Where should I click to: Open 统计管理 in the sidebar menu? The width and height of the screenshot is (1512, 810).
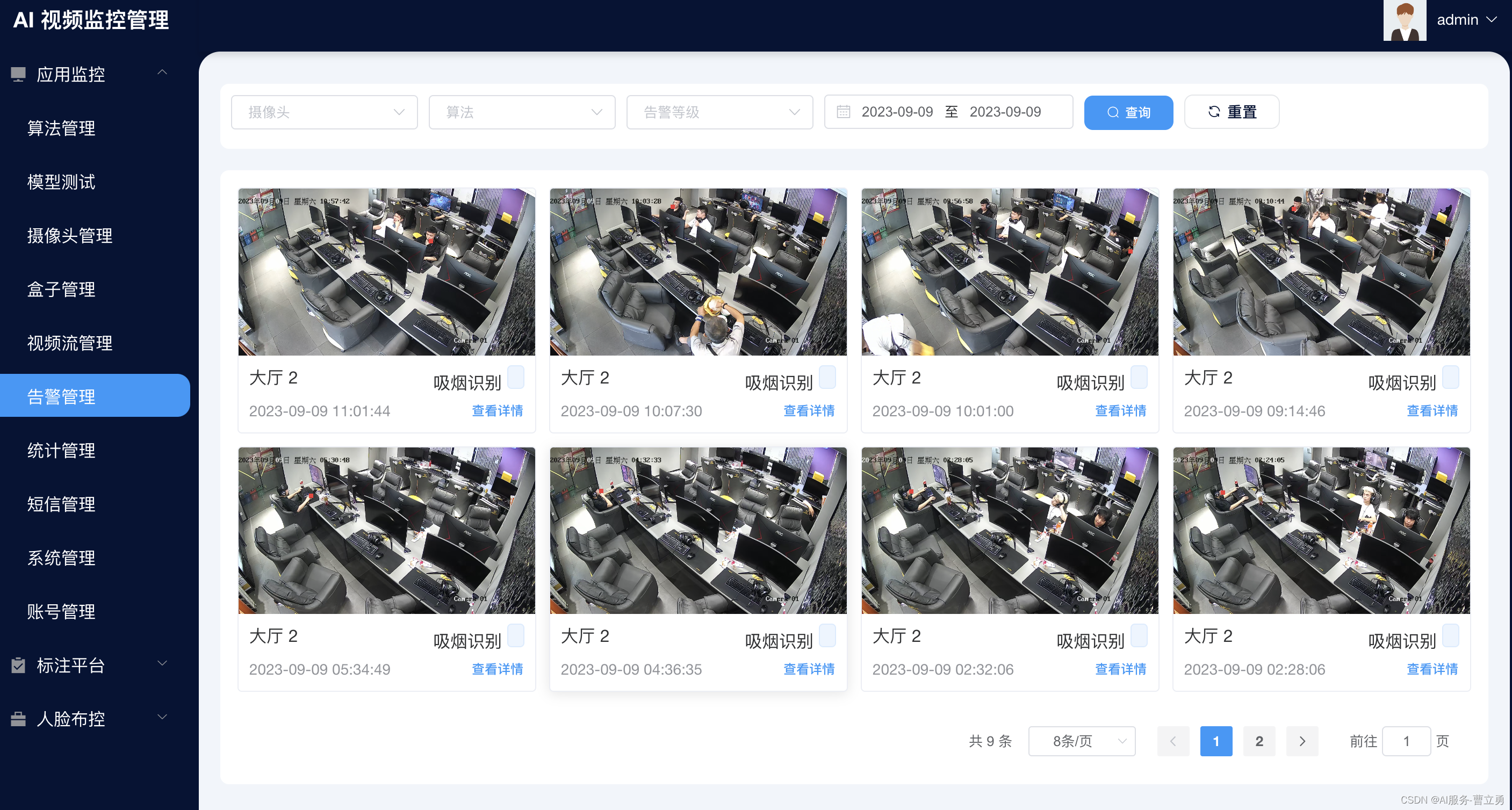point(61,450)
